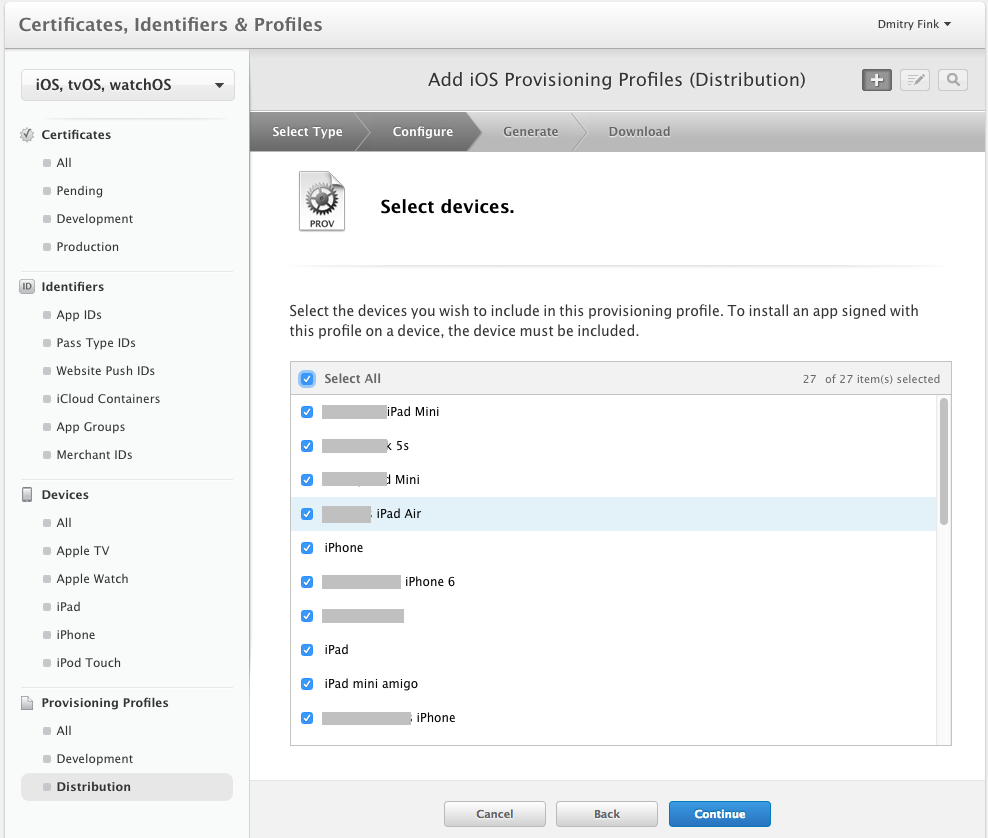Click the Devices section phone icon
The width and height of the screenshot is (988, 838).
[x=27, y=495]
